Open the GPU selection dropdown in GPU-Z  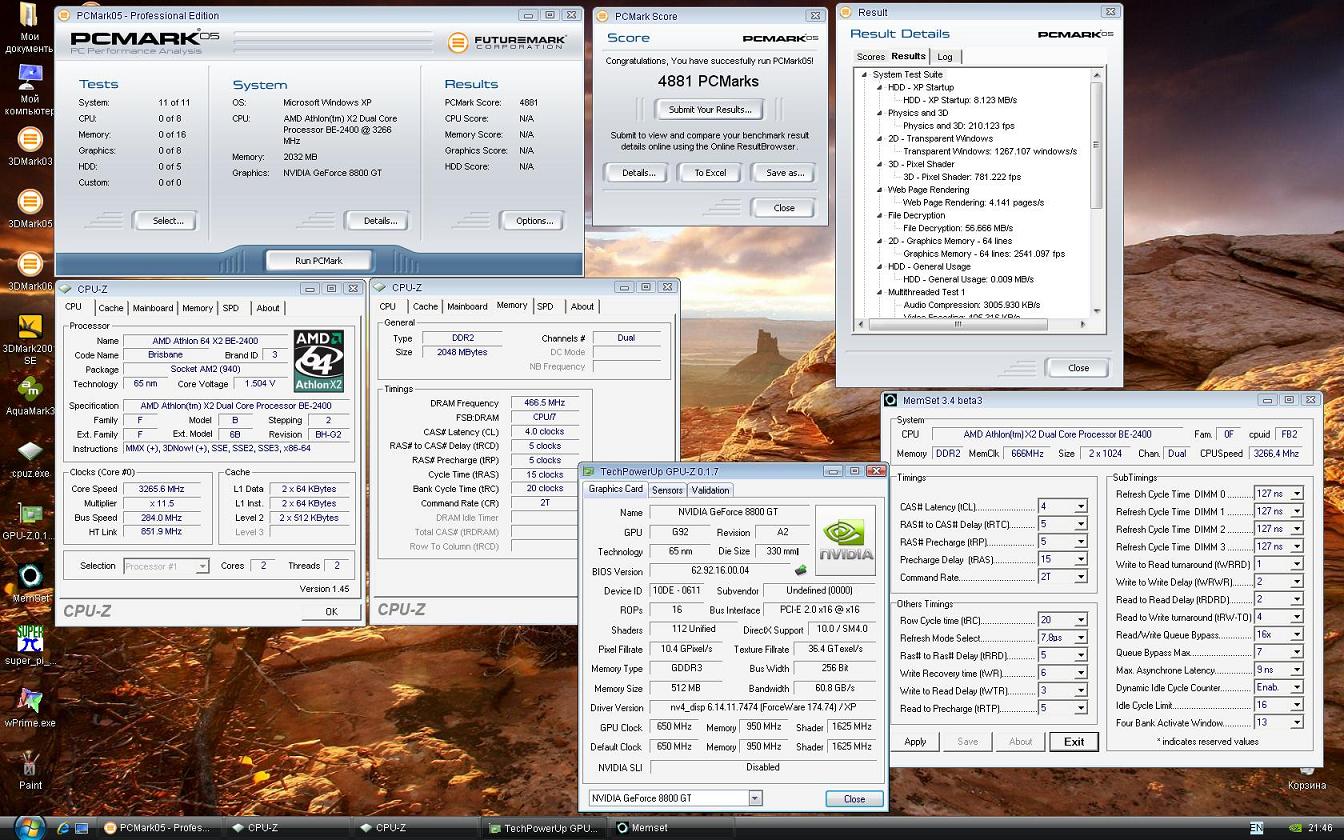pos(755,798)
